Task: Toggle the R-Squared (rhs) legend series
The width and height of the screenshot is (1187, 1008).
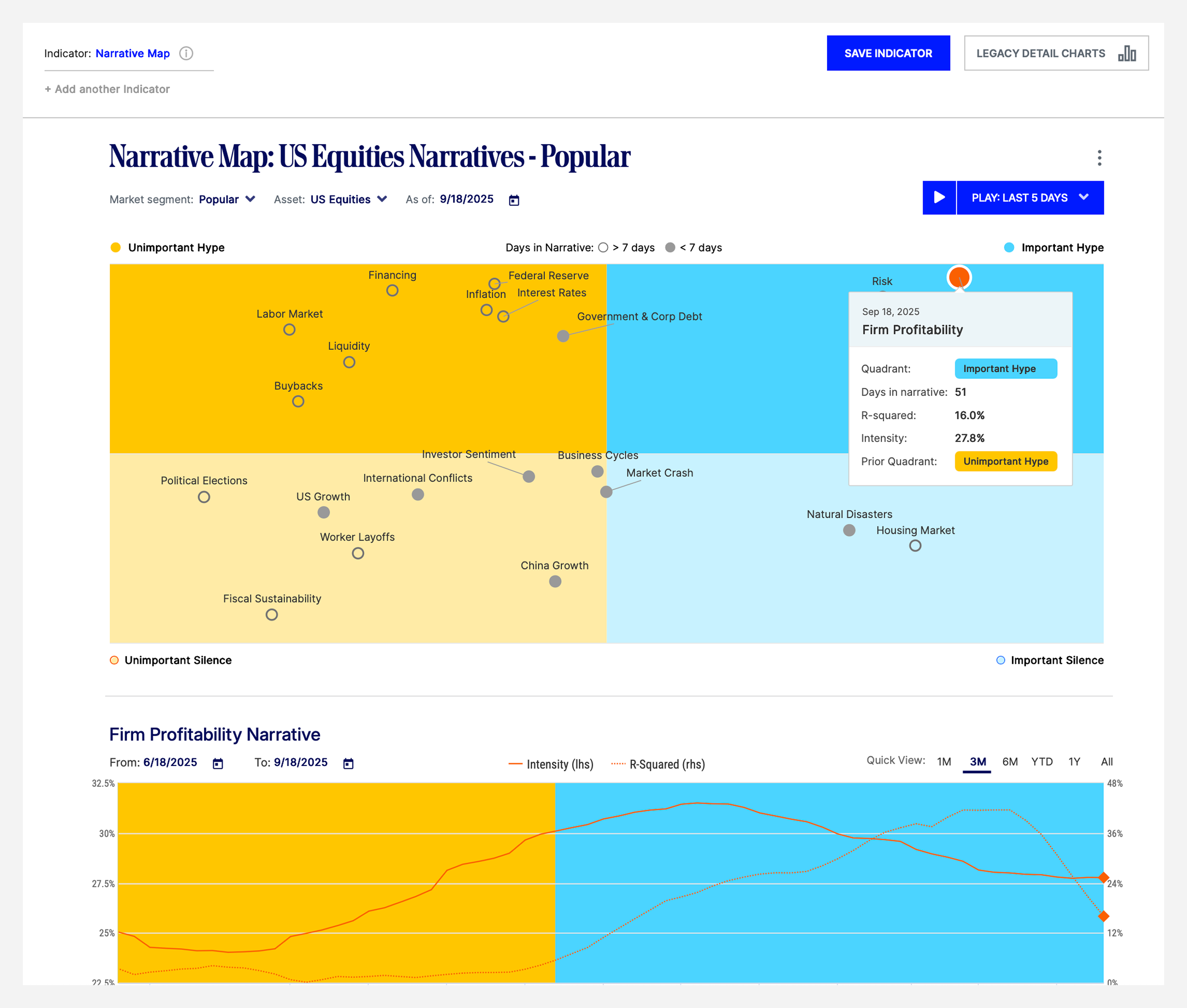Action: pyautogui.click(x=658, y=764)
